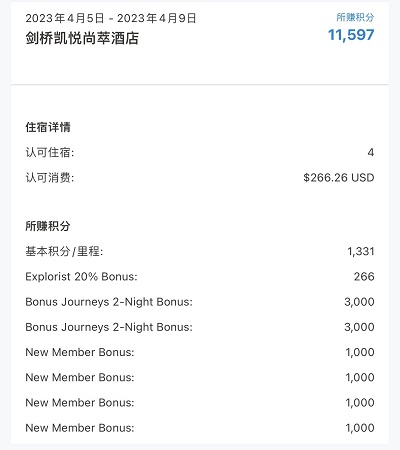The height and width of the screenshot is (450, 400).
Task: Select the last New Member Bonus row
Action: pos(200,428)
